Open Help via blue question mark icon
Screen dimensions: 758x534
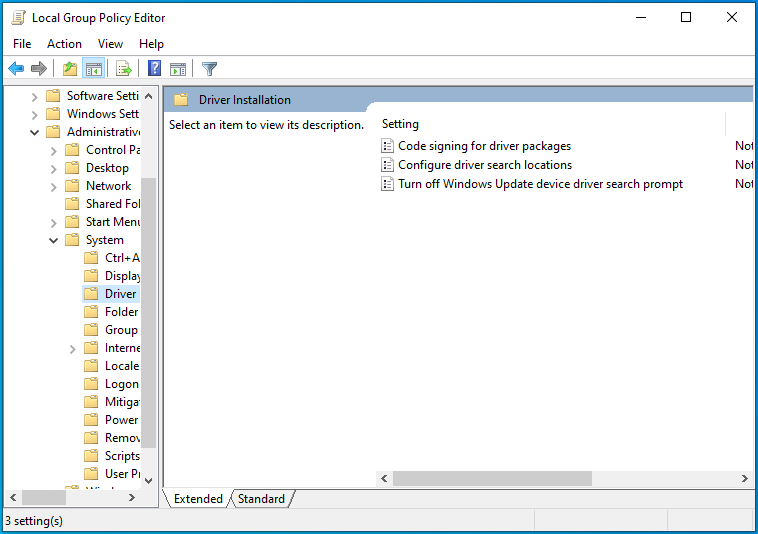pos(155,69)
